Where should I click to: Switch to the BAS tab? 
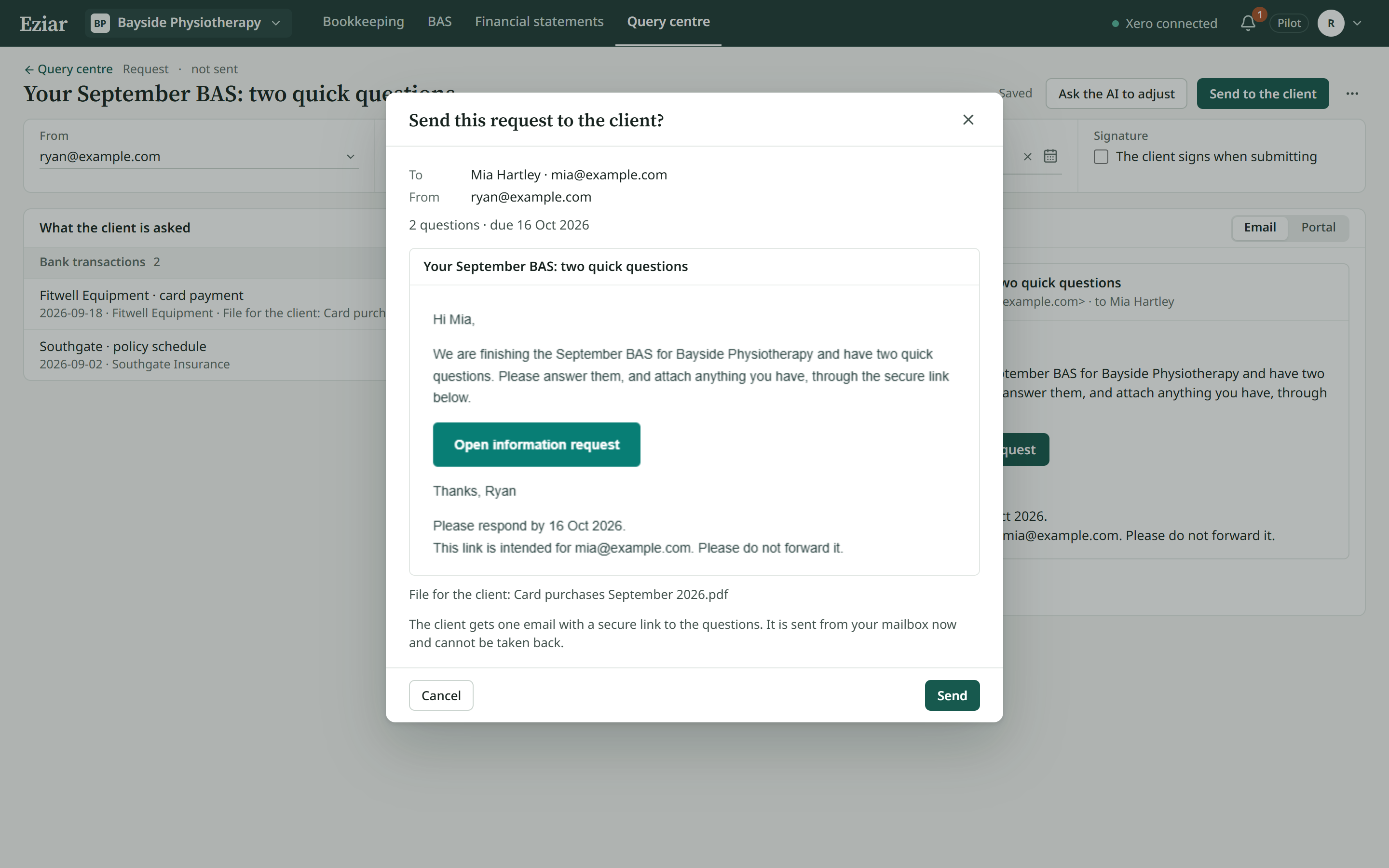[x=440, y=22]
